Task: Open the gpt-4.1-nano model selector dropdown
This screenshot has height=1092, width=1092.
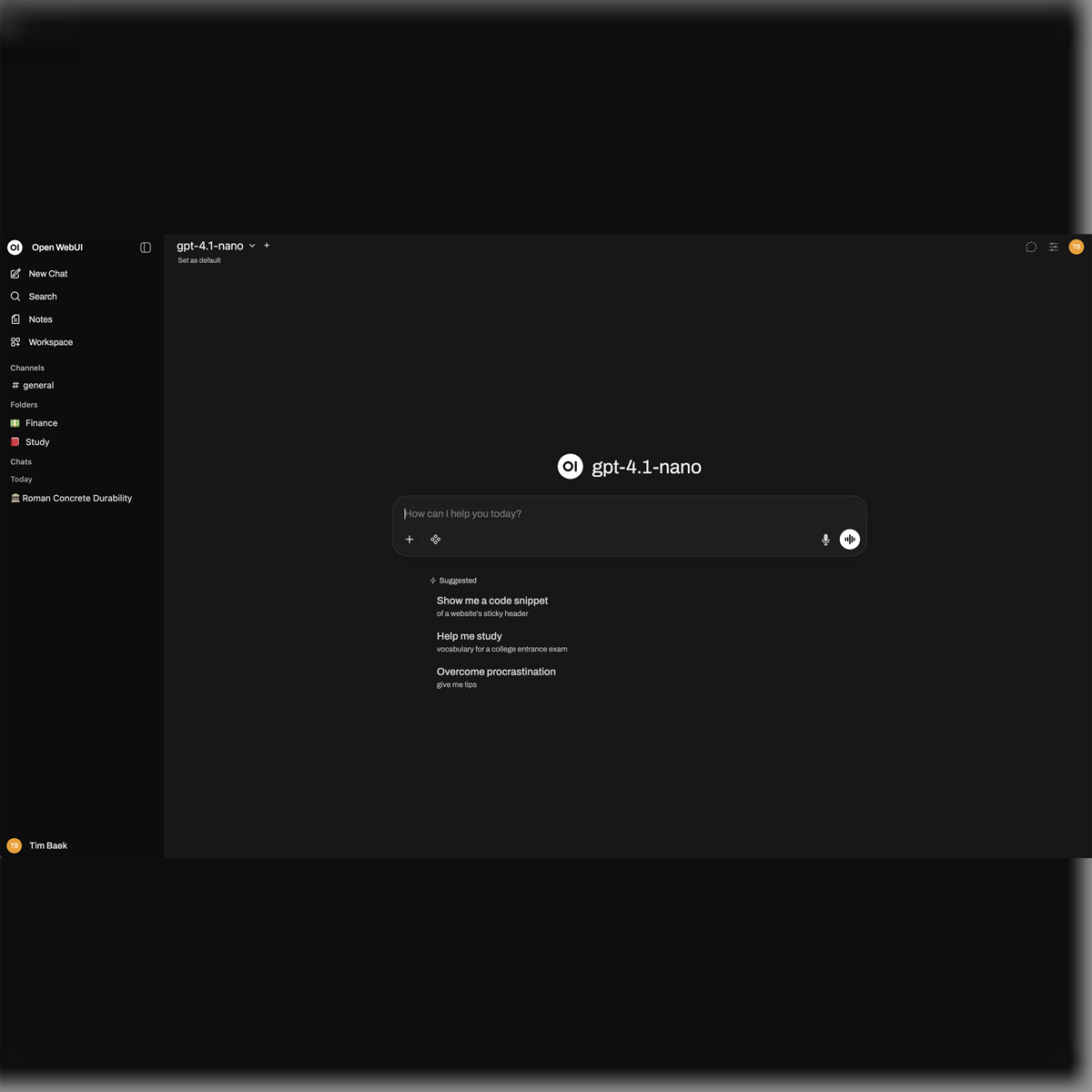Action: pos(216,246)
